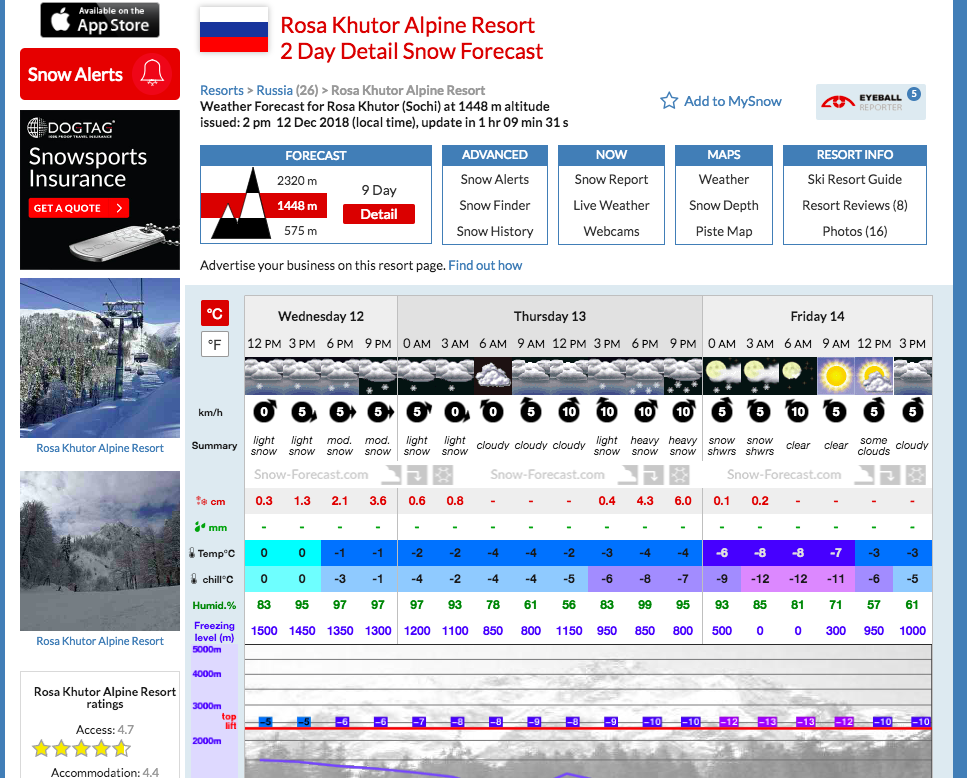The width and height of the screenshot is (967, 778).
Task: Open the chairlift photo thumbnail
Action: [x=100, y=358]
